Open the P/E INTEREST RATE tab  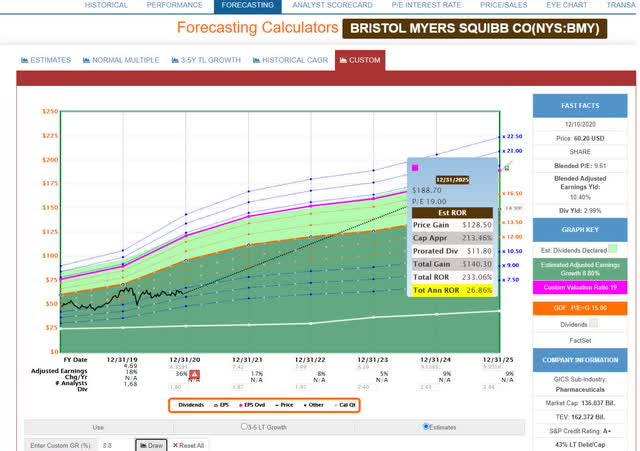click(427, 5)
